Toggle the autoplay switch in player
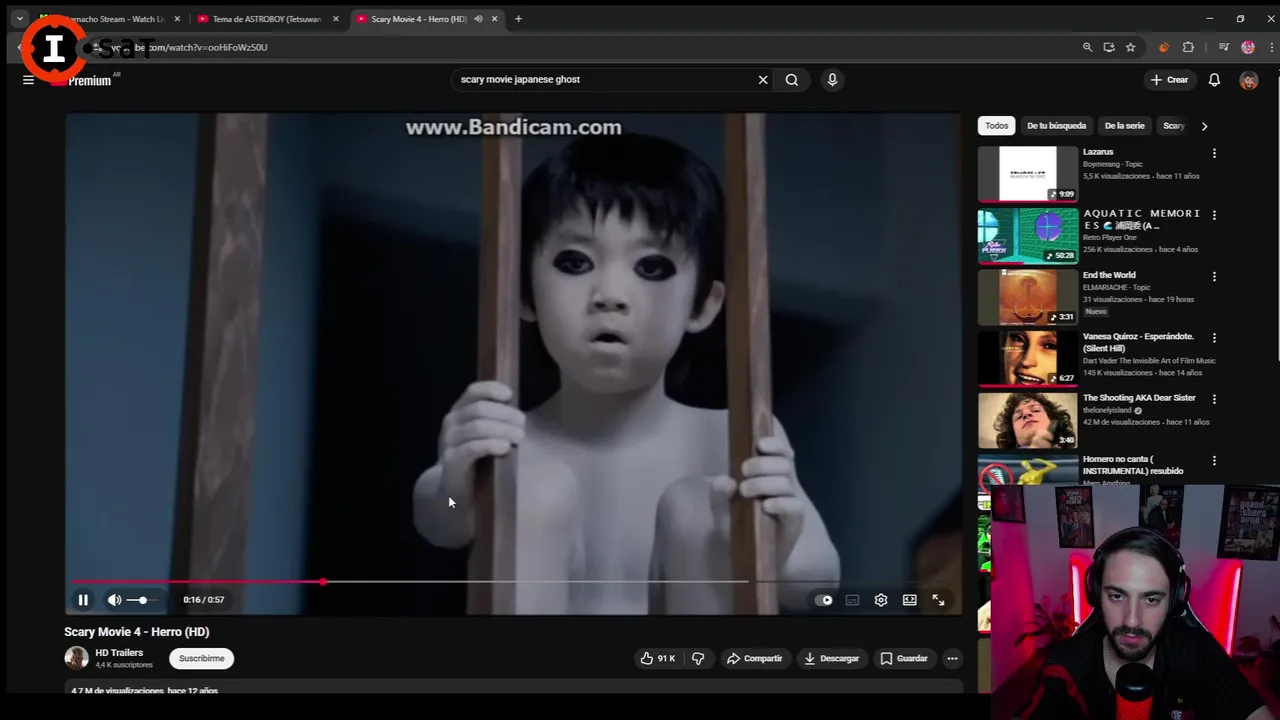The width and height of the screenshot is (1280, 720). click(824, 600)
